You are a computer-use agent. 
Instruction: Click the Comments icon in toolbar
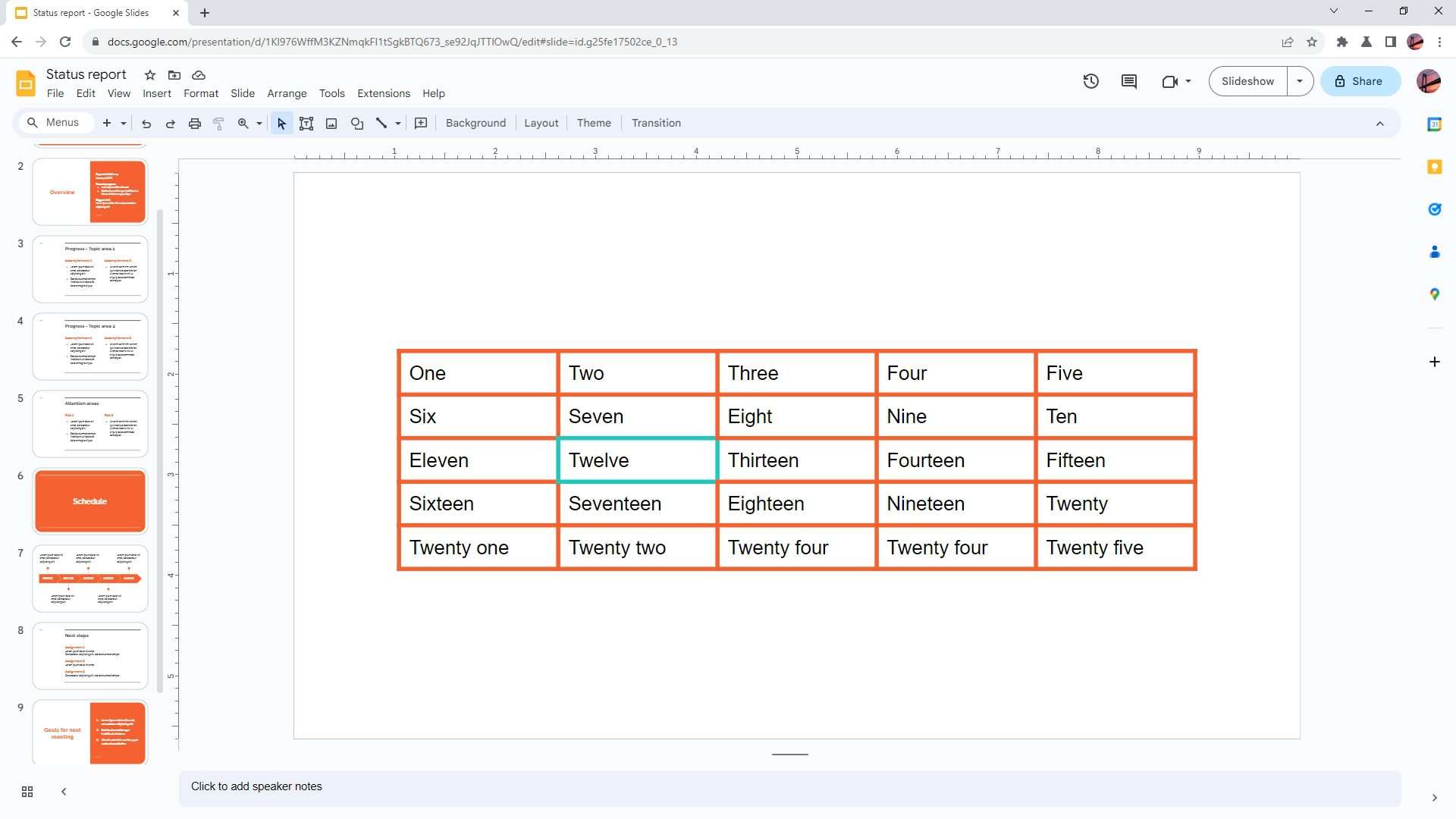coord(1129,81)
